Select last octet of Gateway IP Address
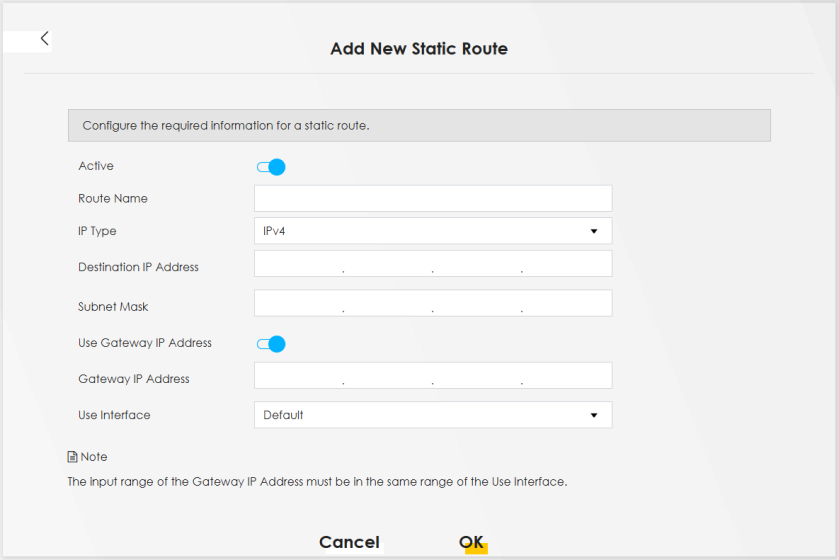 pyautogui.click(x=566, y=376)
